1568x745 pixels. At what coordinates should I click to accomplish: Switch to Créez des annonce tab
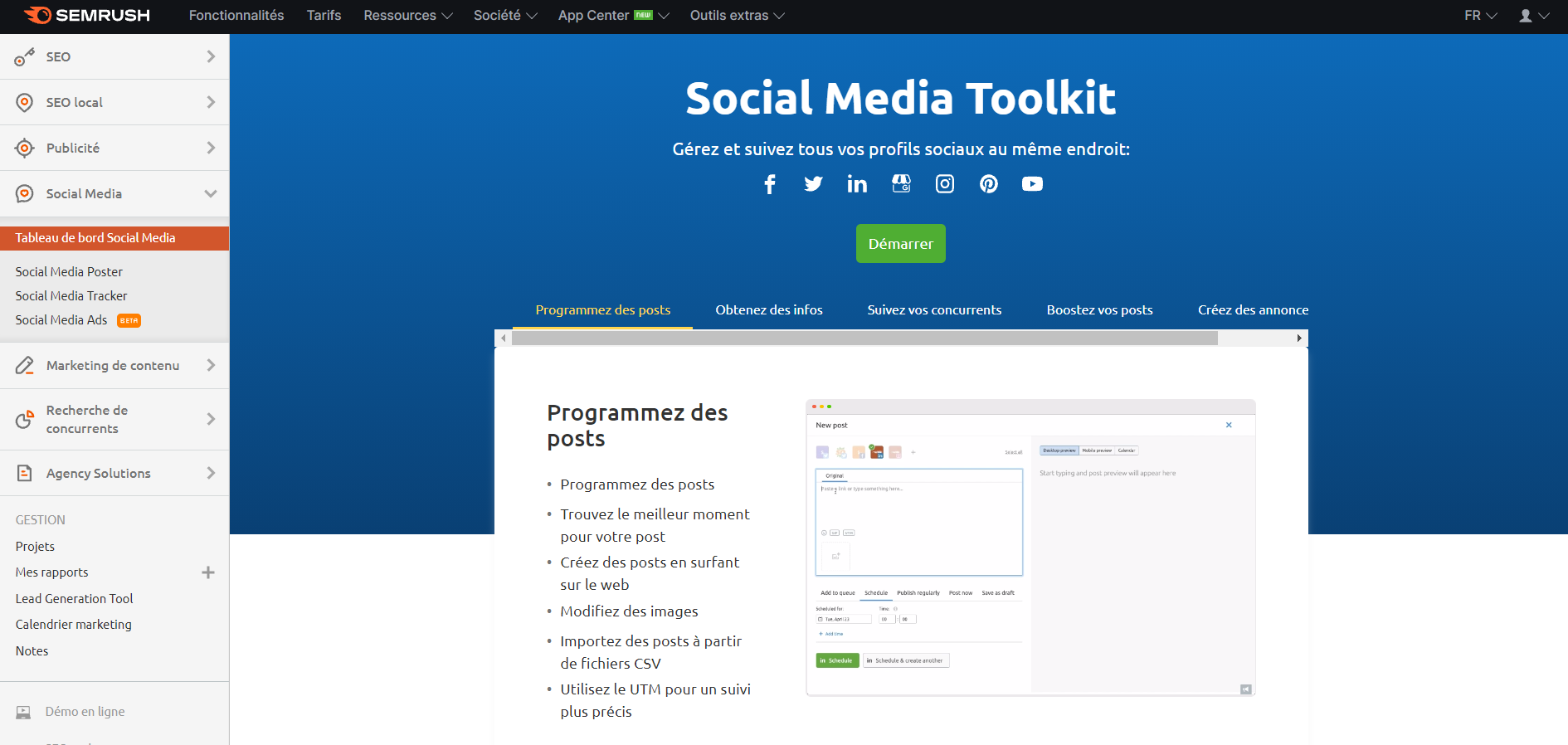click(1253, 310)
